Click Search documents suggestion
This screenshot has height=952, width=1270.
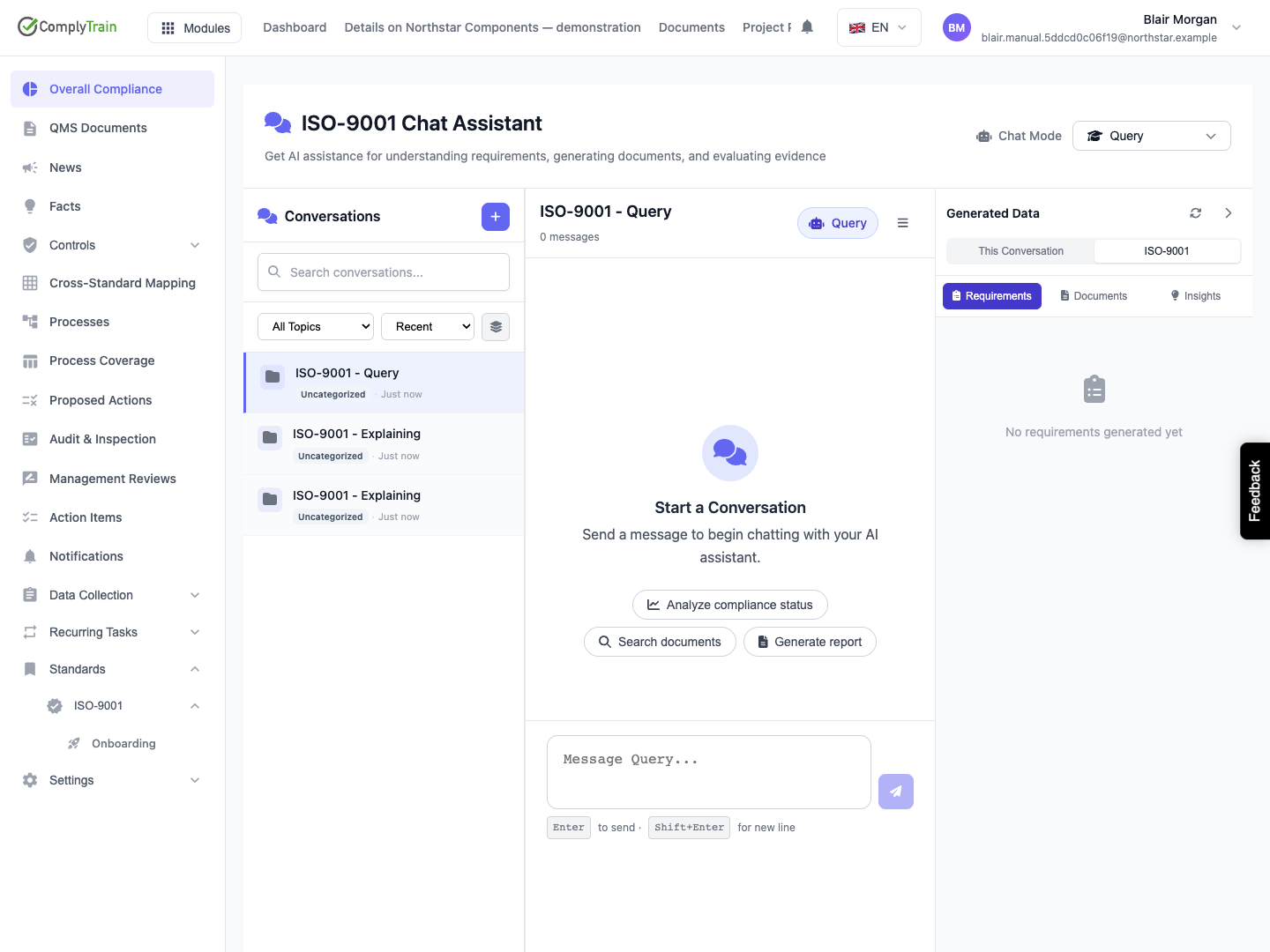point(660,642)
